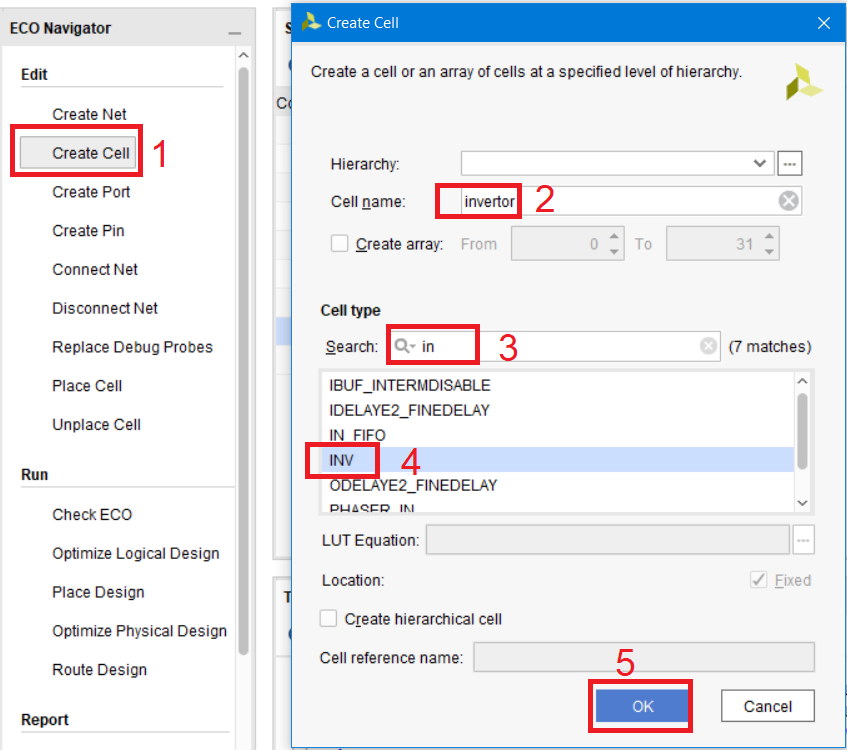The height and width of the screenshot is (750, 847).
Task: Confirm with the OK button
Action: pos(642,706)
